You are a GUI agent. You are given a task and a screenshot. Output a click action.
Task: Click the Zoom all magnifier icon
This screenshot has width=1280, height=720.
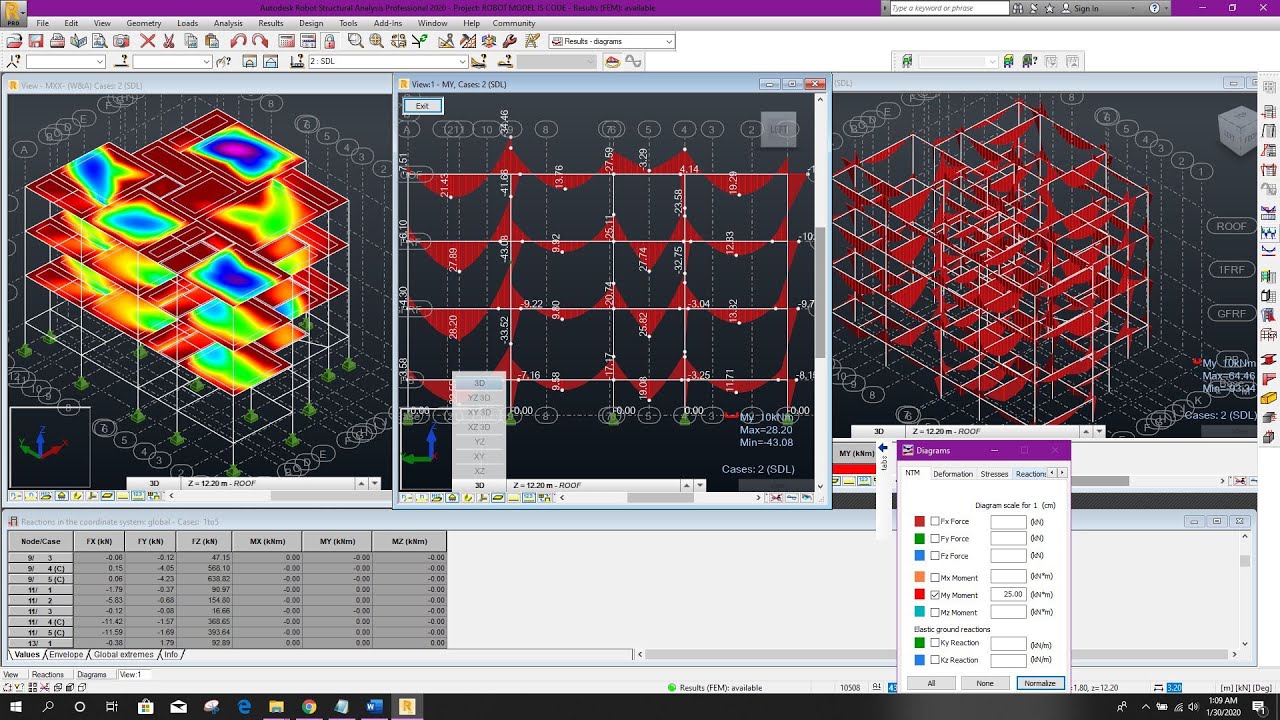click(376, 41)
